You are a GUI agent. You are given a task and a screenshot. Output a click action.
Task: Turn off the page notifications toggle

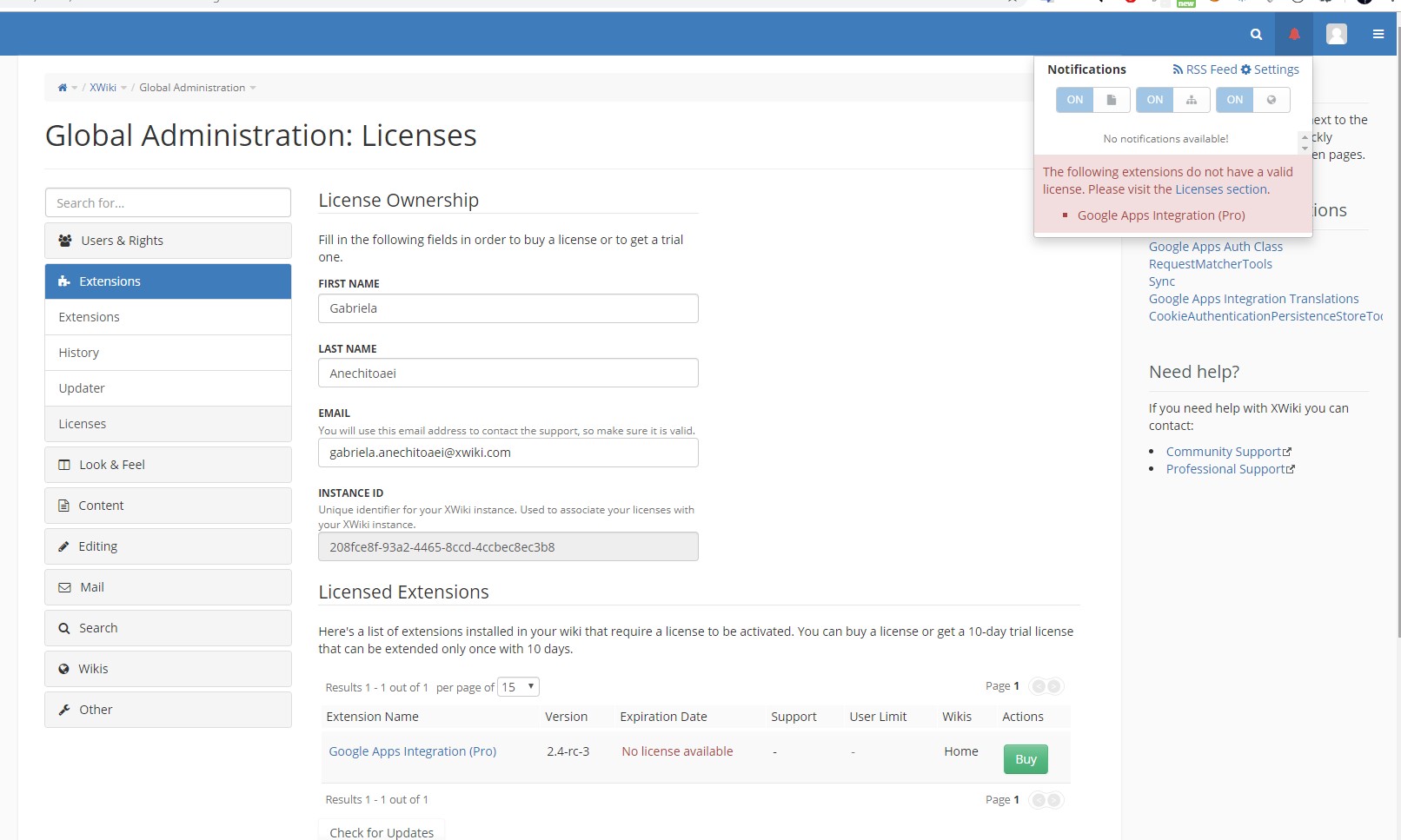pyautogui.click(x=1074, y=99)
